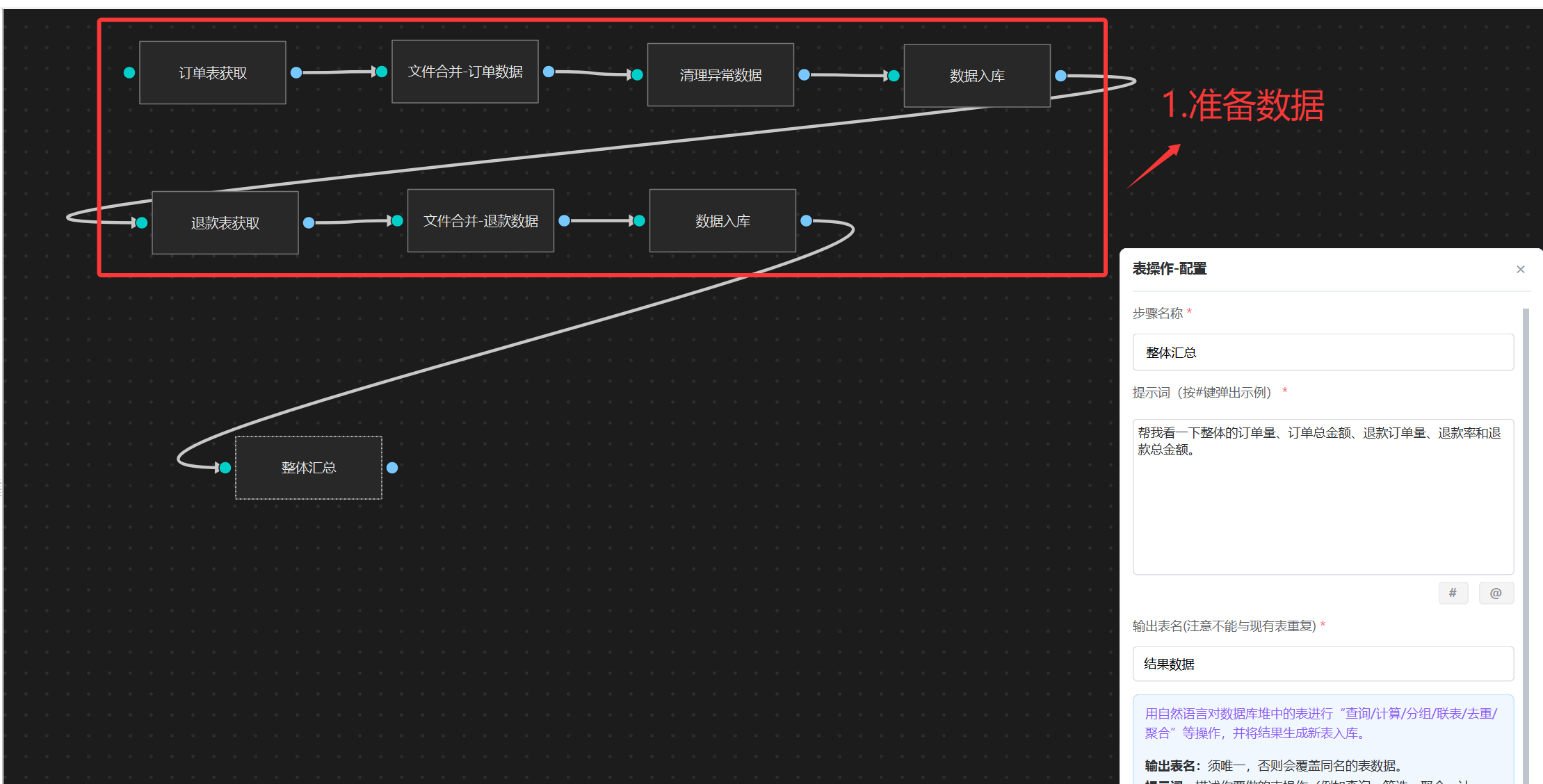
Task: Select the 文件合并-订单数据 node
Action: click(x=465, y=72)
